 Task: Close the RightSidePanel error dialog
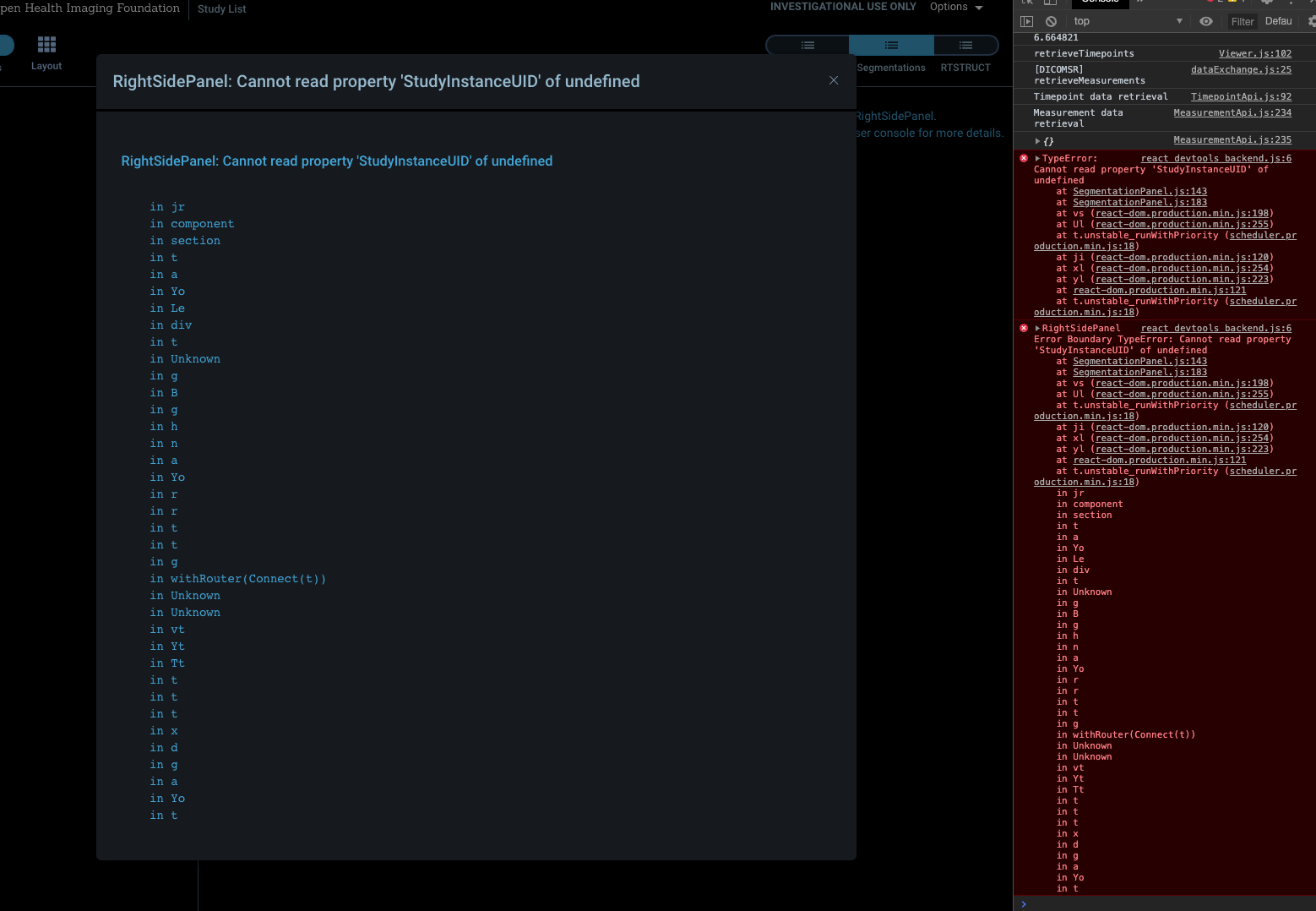point(834,80)
